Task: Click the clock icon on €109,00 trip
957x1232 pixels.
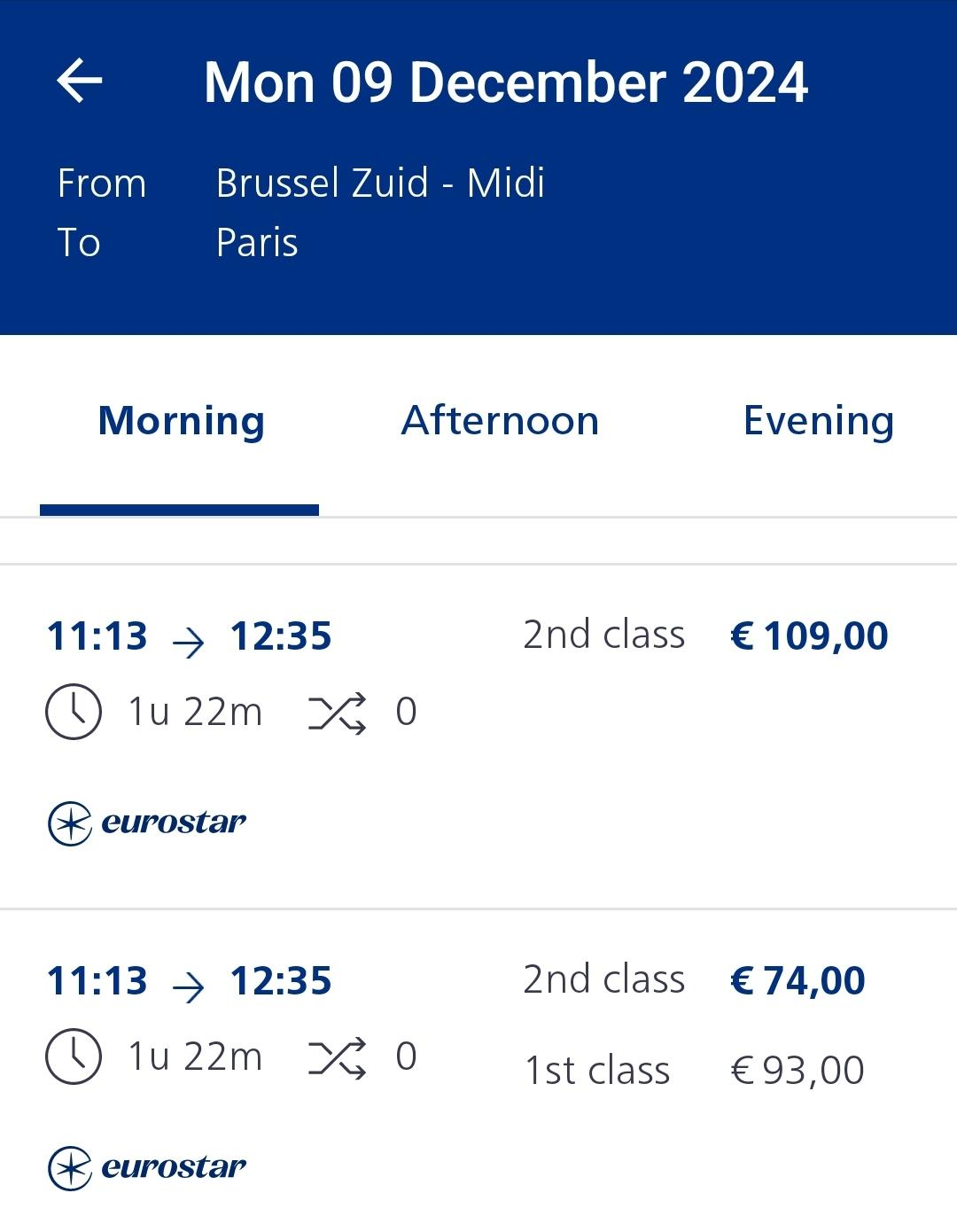Action: tap(73, 712)
